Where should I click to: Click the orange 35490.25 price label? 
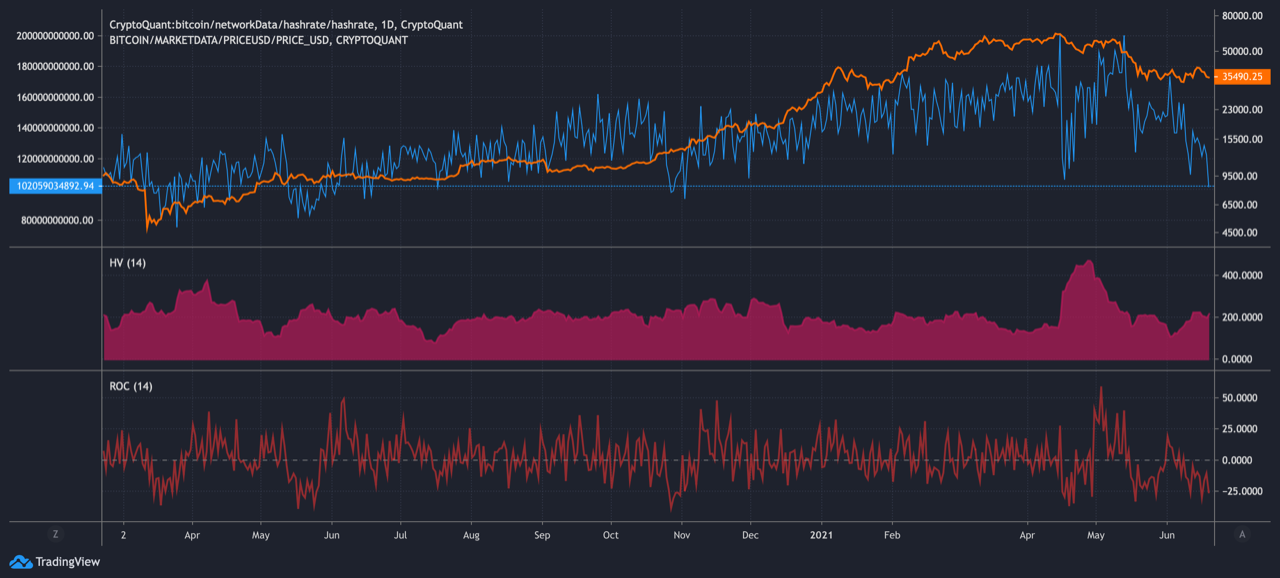coord(1240,76)
